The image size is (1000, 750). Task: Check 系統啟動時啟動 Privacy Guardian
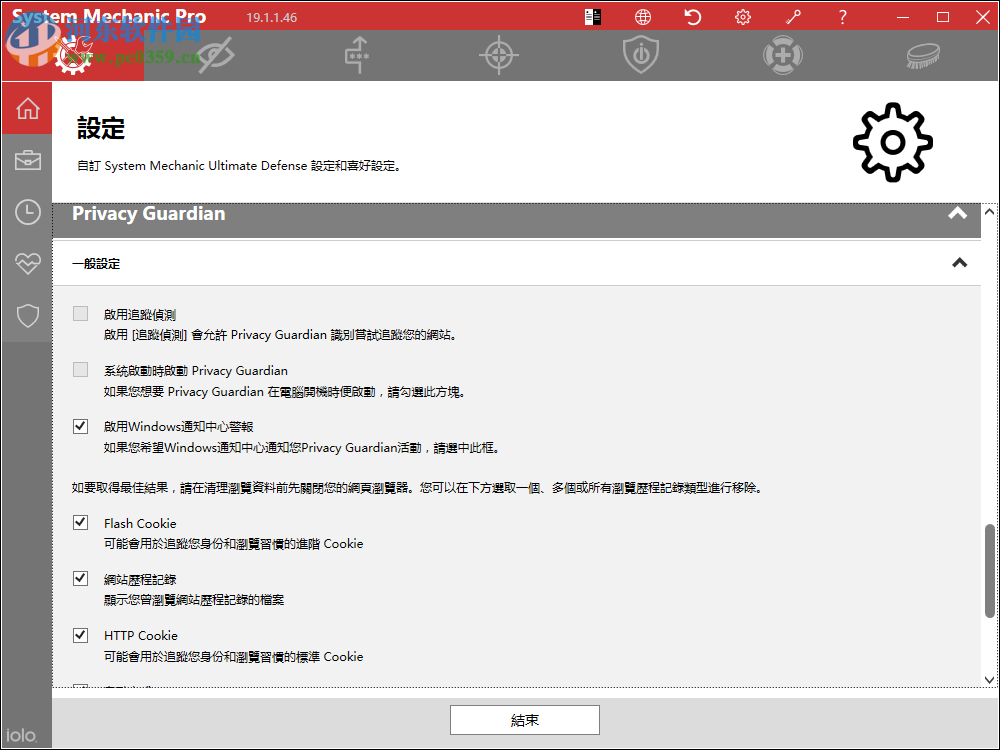[80, 369]
